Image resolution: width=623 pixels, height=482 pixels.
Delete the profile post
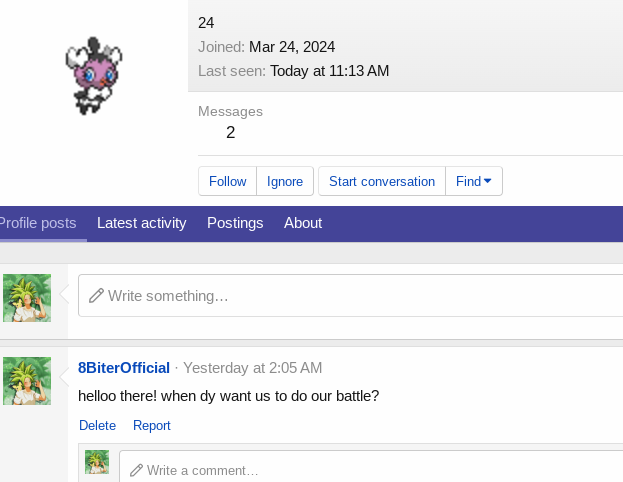tap(97, 425)
